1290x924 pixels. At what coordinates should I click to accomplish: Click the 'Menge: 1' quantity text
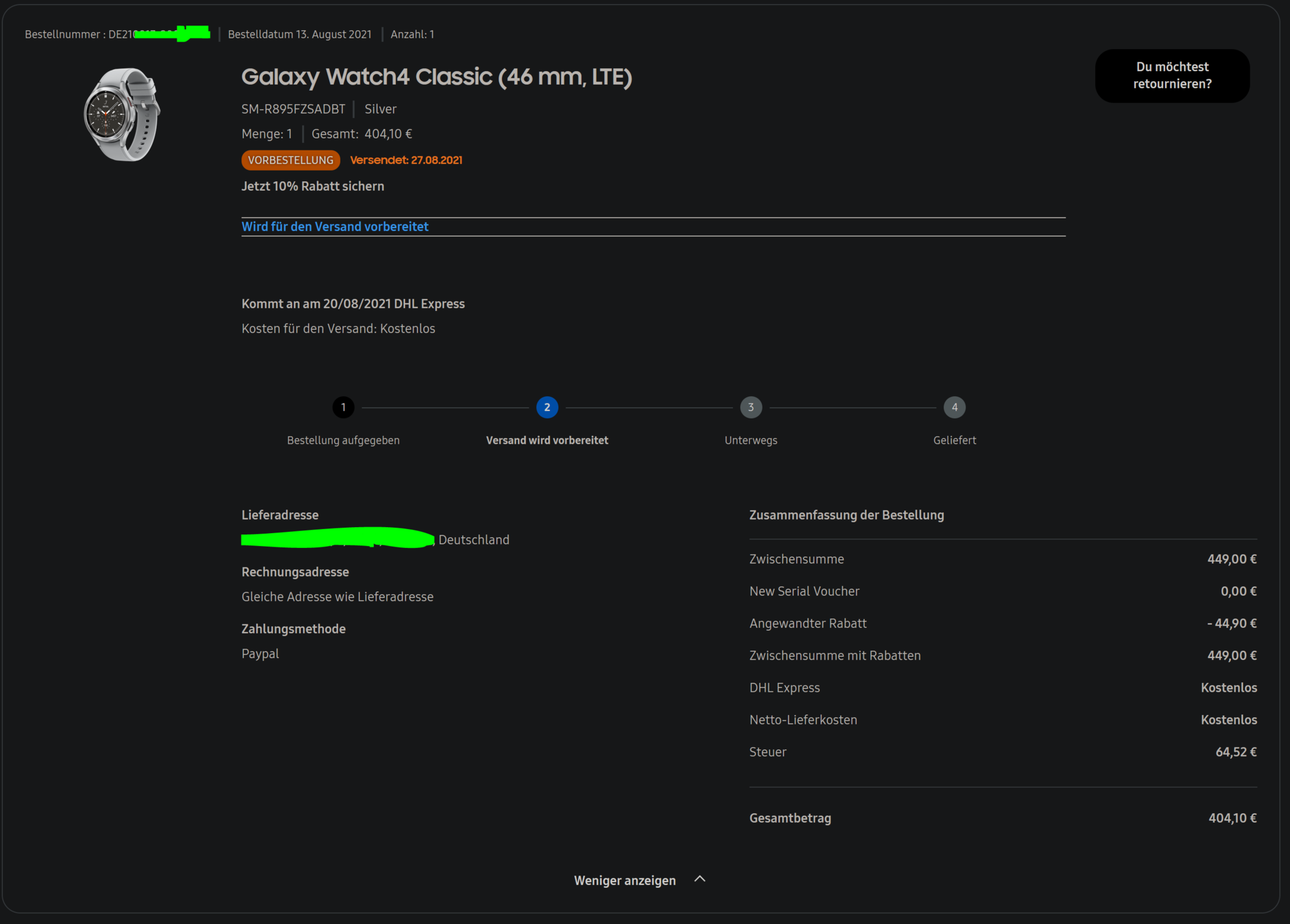[x=267, y=134]
